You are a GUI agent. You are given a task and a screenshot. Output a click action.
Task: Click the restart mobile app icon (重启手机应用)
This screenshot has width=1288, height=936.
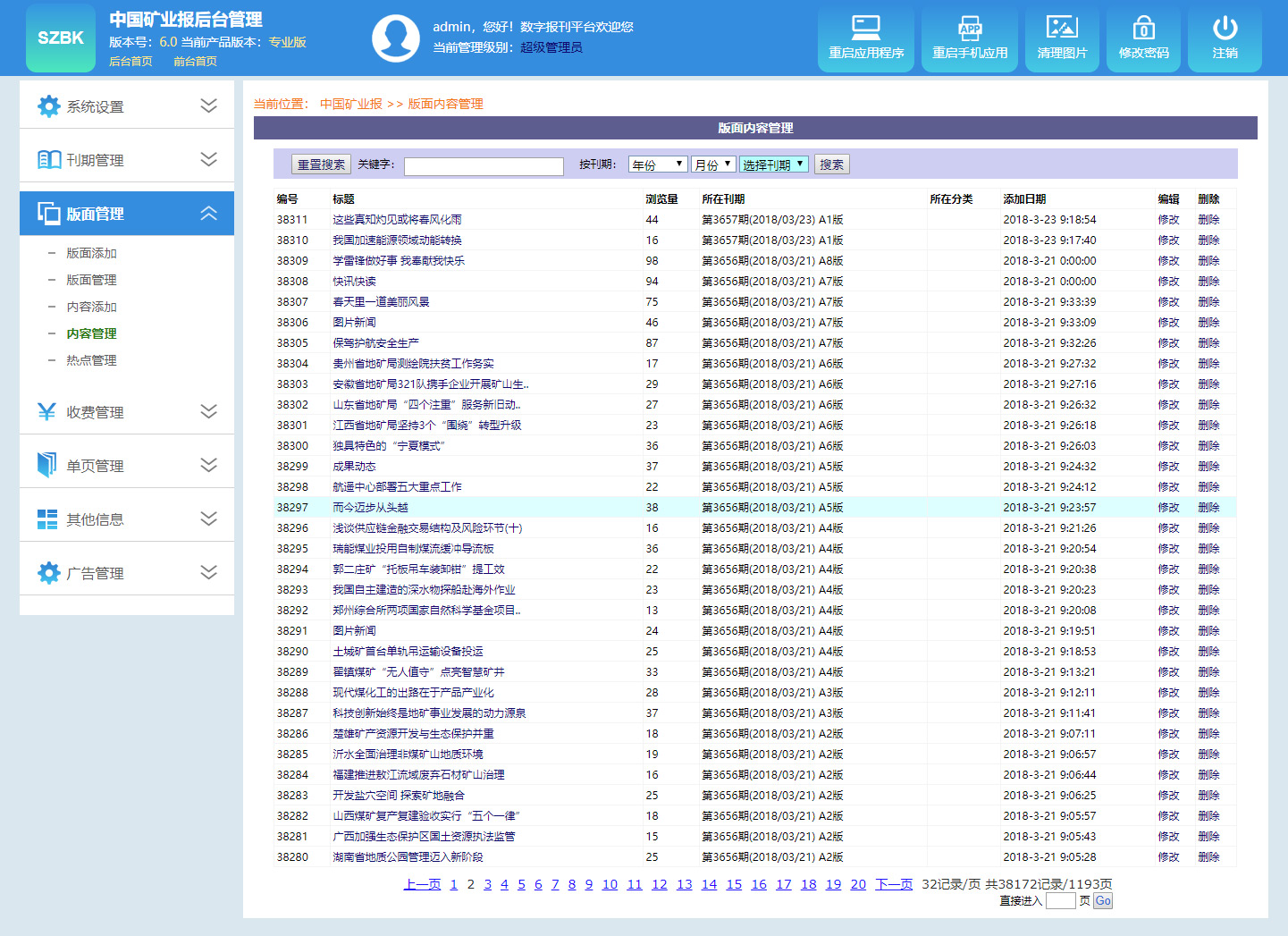click(970, 29)
